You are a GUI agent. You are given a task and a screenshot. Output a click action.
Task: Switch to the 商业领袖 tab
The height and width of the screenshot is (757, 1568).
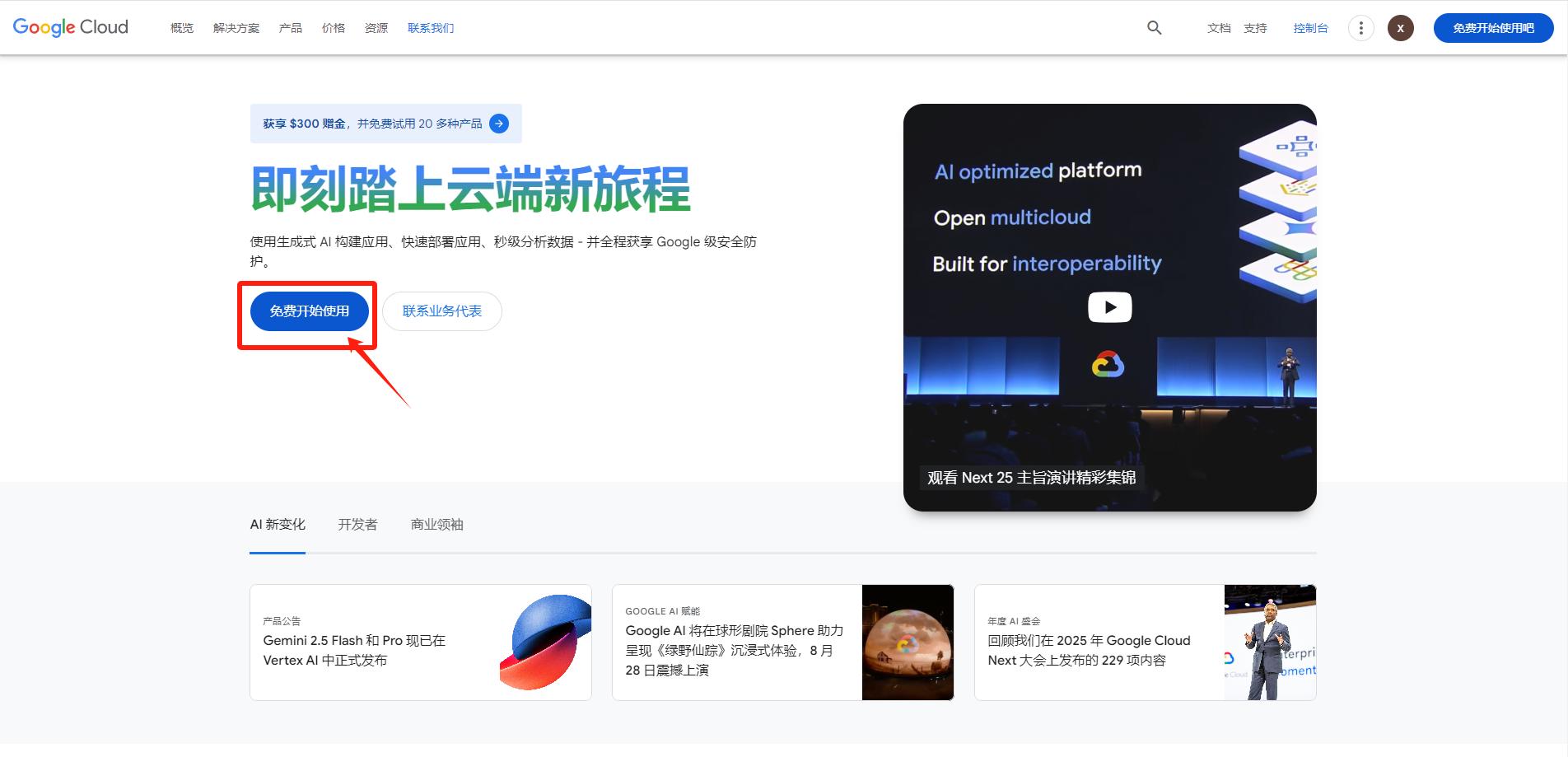(437, 525)
